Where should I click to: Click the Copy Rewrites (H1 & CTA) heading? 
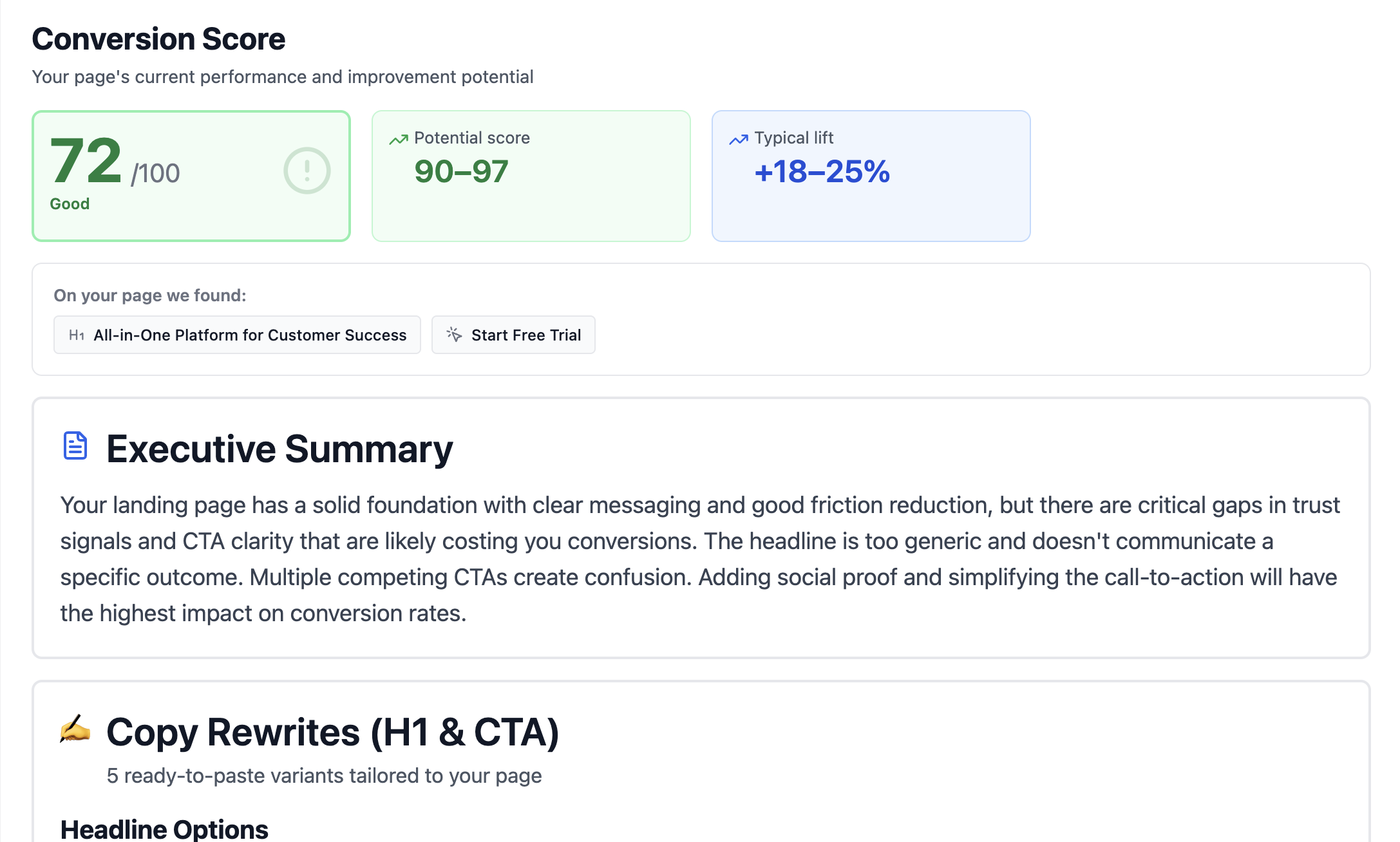pos(332,733)
